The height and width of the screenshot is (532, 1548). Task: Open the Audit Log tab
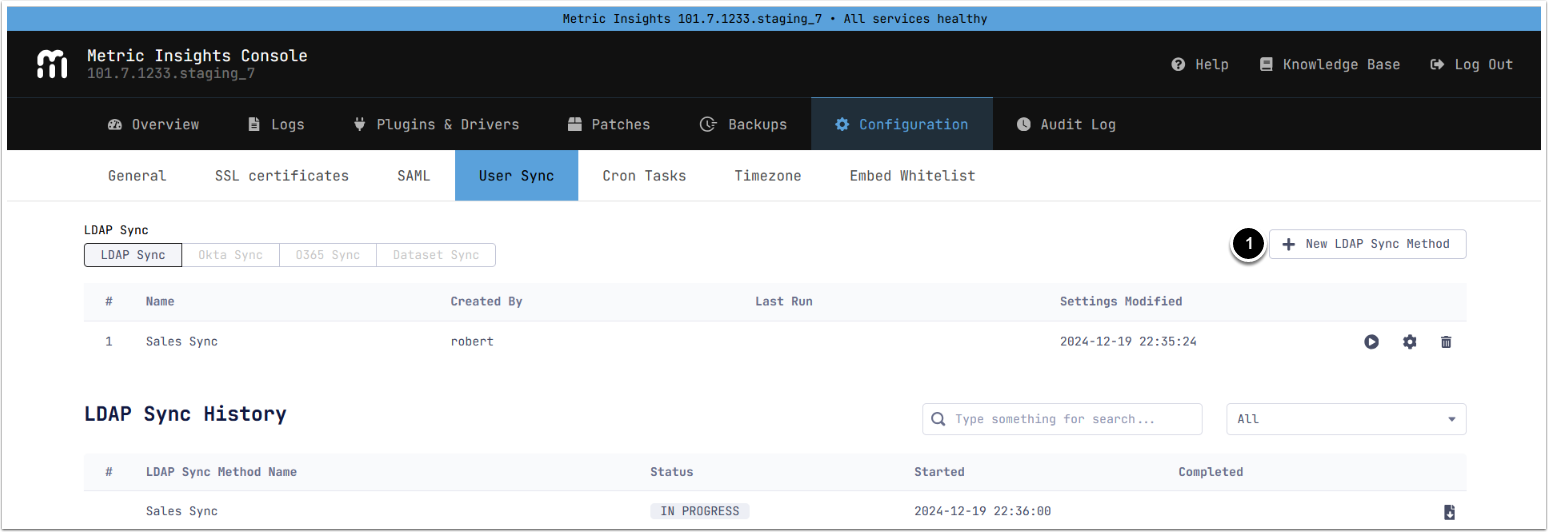1066,124
